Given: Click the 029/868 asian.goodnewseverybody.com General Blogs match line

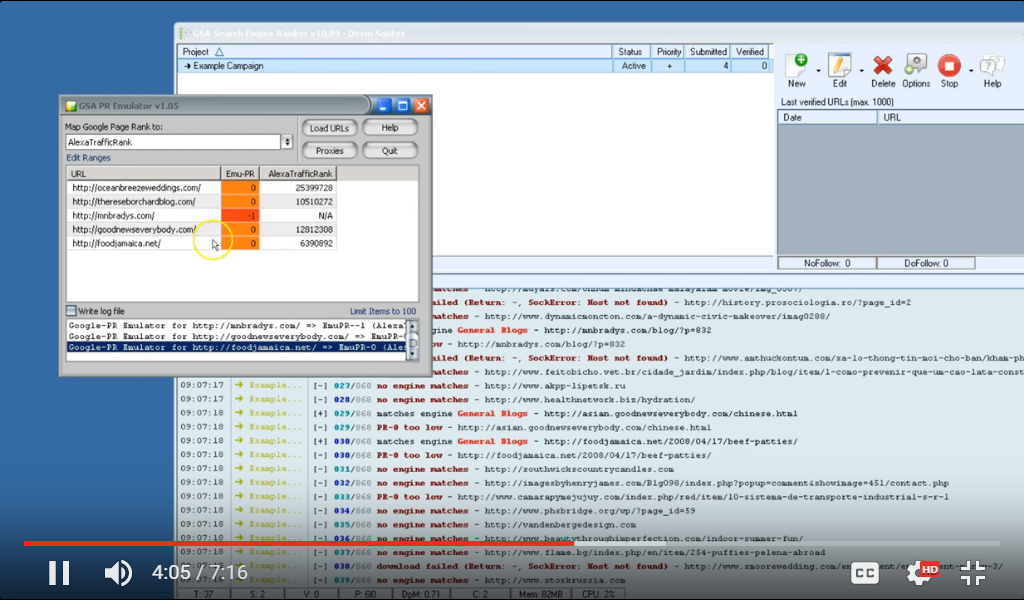Looking at the screenshot, I should [x=488, y=413].
